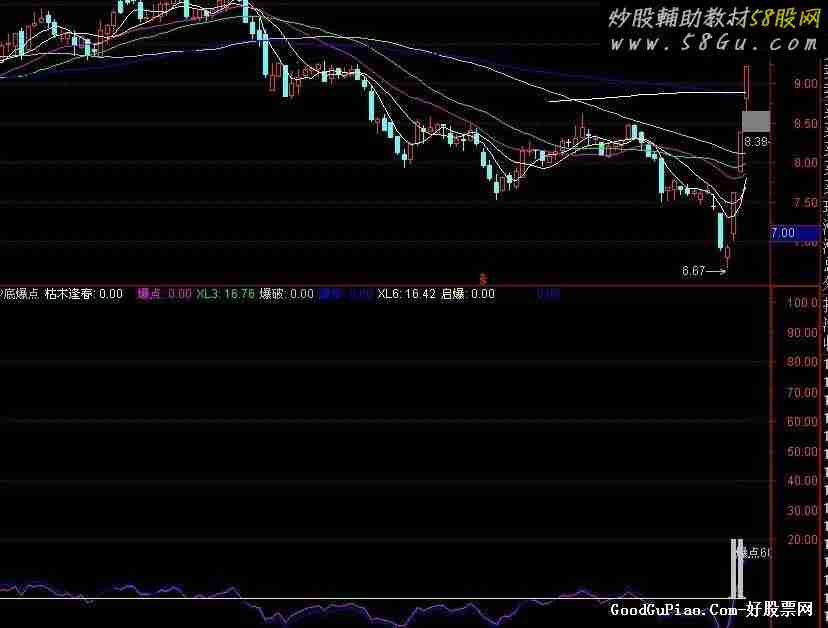
Task: Click the lowest red candlestick above 6.67
Action: pyautogui.click(x=727, y=257)
